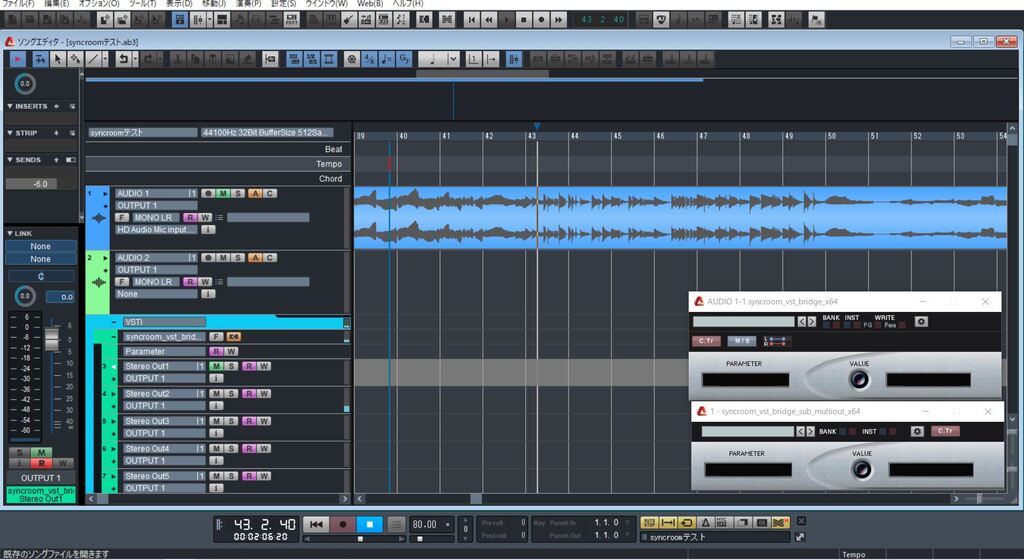This screenshot has width=1024, height=560.
Task: Open the mixer icon in main toolbar
Action: click(x=198, y=20)
